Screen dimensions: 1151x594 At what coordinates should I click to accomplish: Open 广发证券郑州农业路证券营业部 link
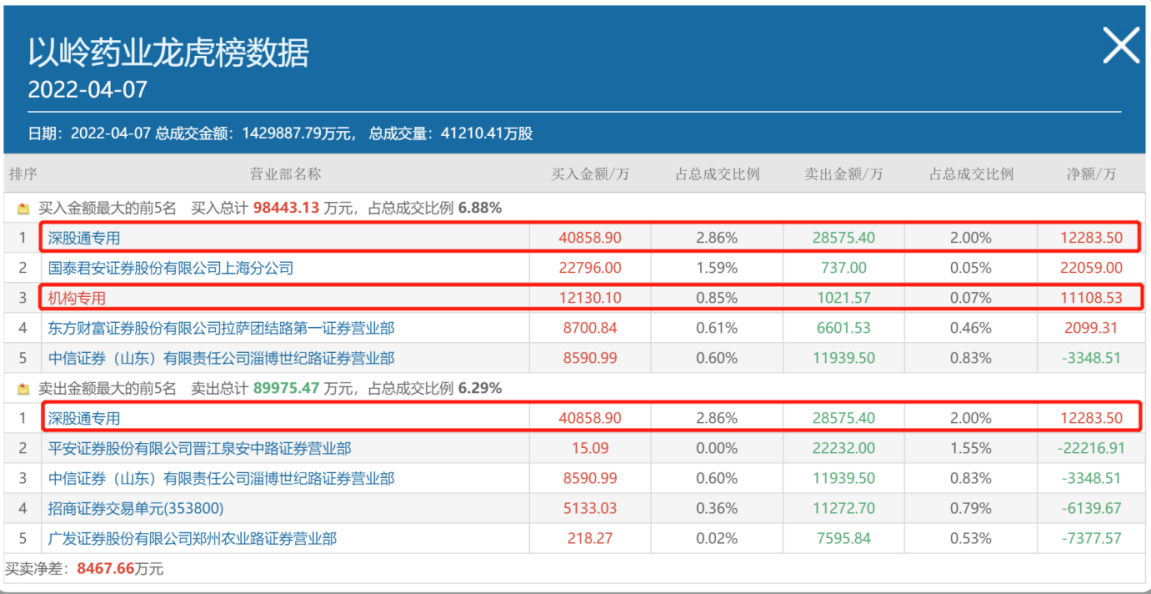coord(192,538)
